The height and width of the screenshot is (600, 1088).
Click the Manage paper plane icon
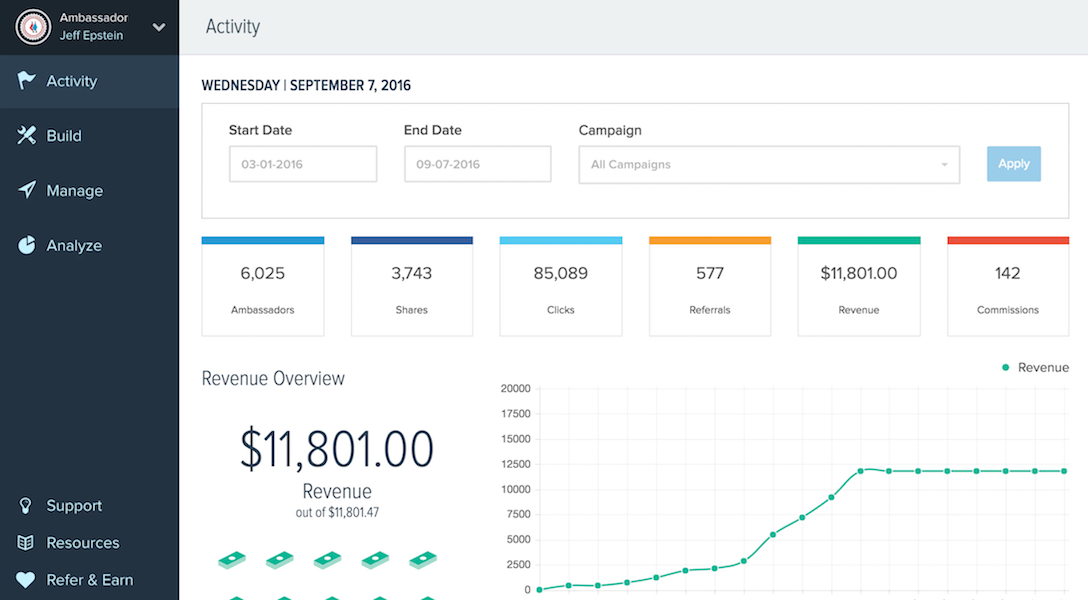coord(27,190)
